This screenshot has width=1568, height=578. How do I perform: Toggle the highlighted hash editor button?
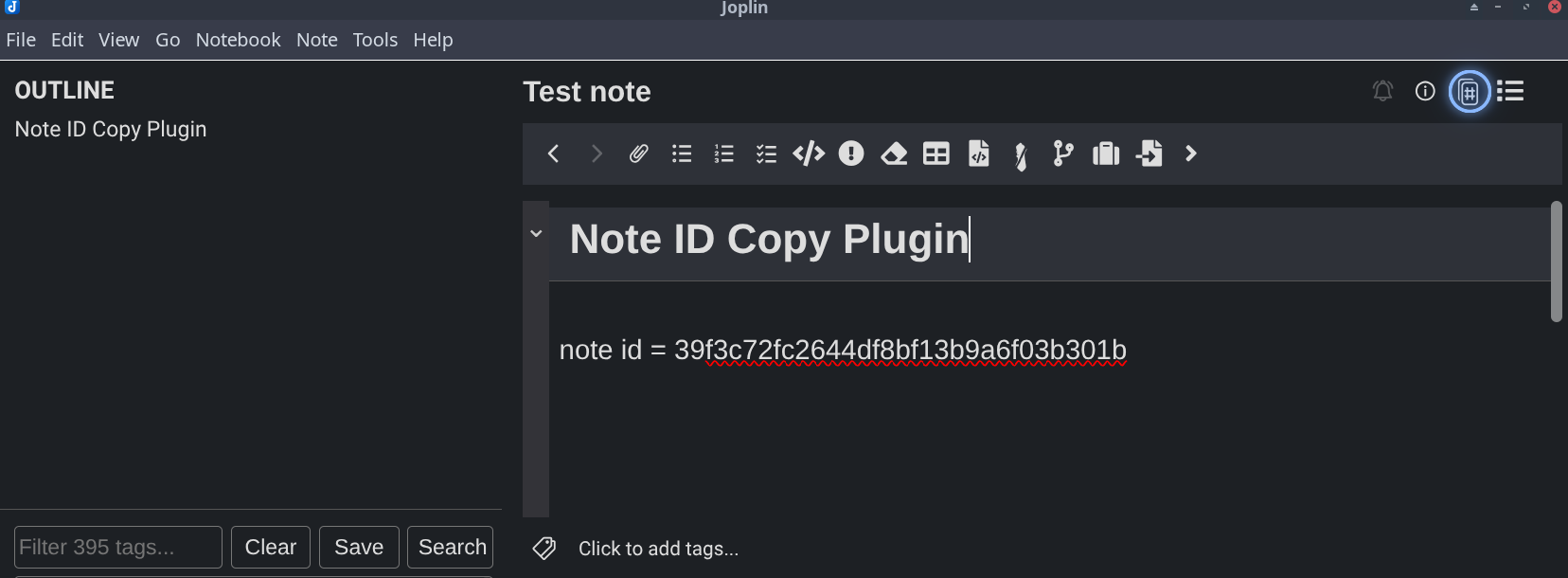pyautogui.click(x=1470, y=92)
